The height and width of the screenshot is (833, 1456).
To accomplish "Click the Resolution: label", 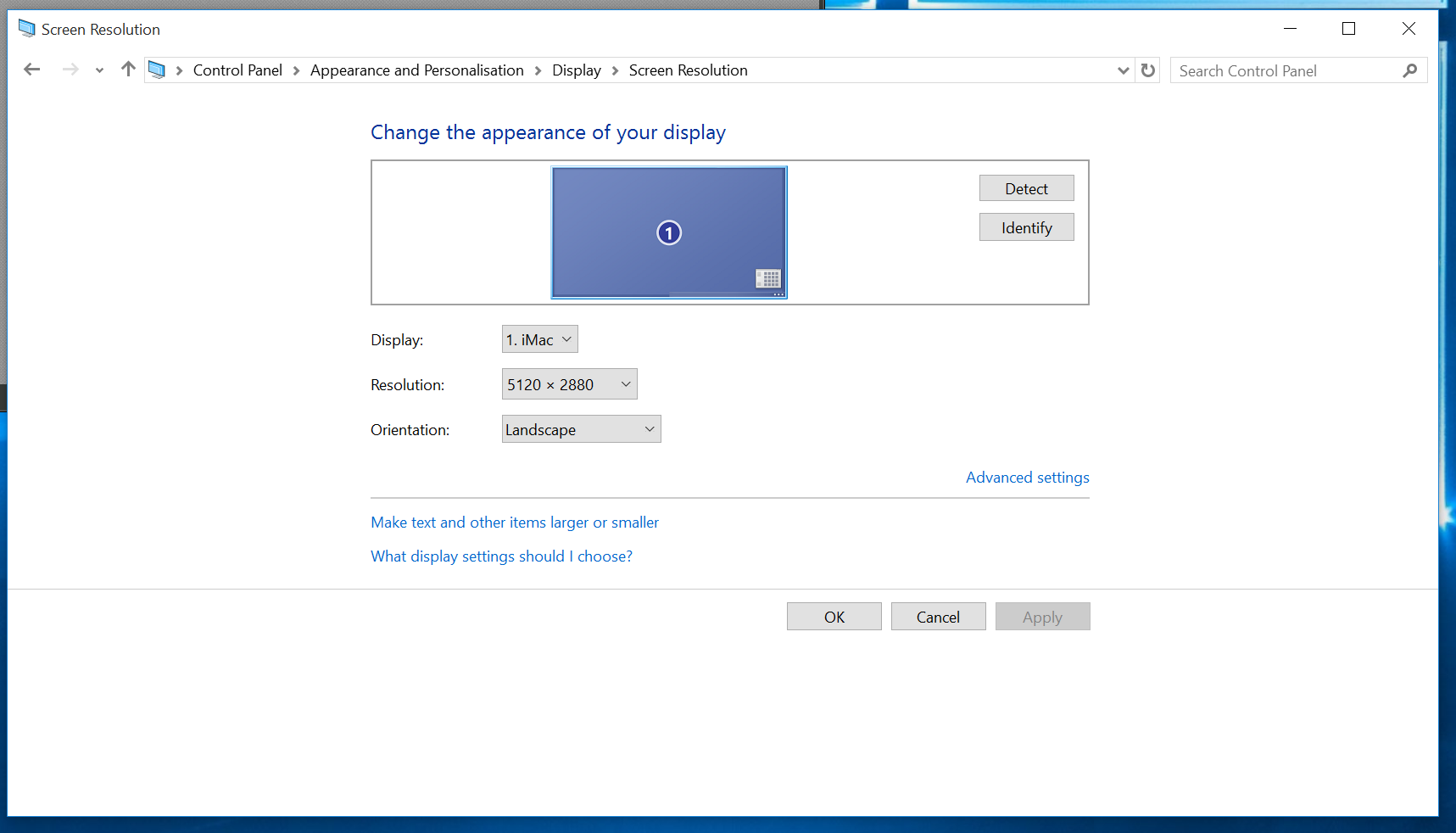I will click(408, 385).
